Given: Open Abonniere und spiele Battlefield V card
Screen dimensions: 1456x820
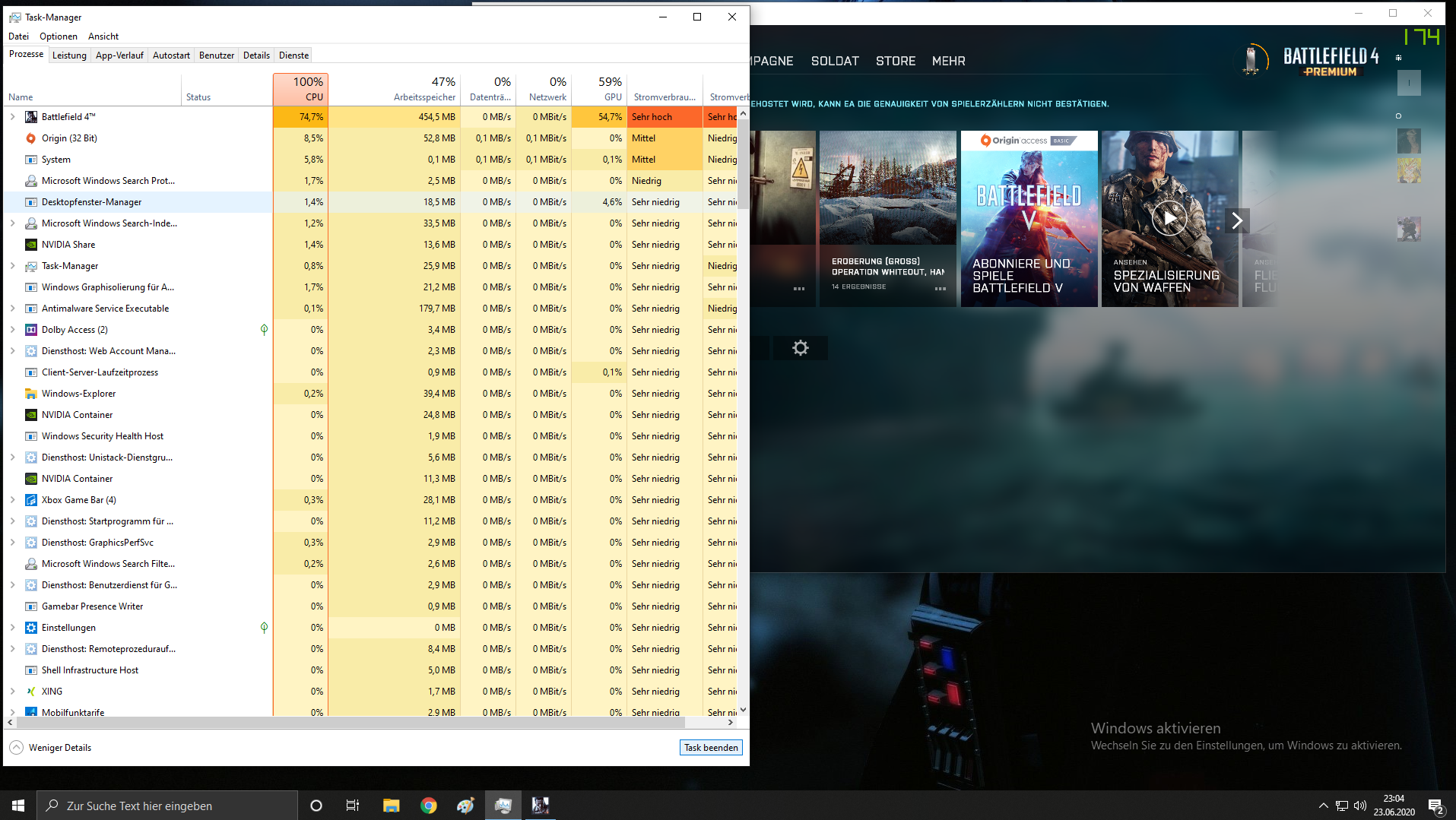Looking at the screenshot, I should point(1029,219).
